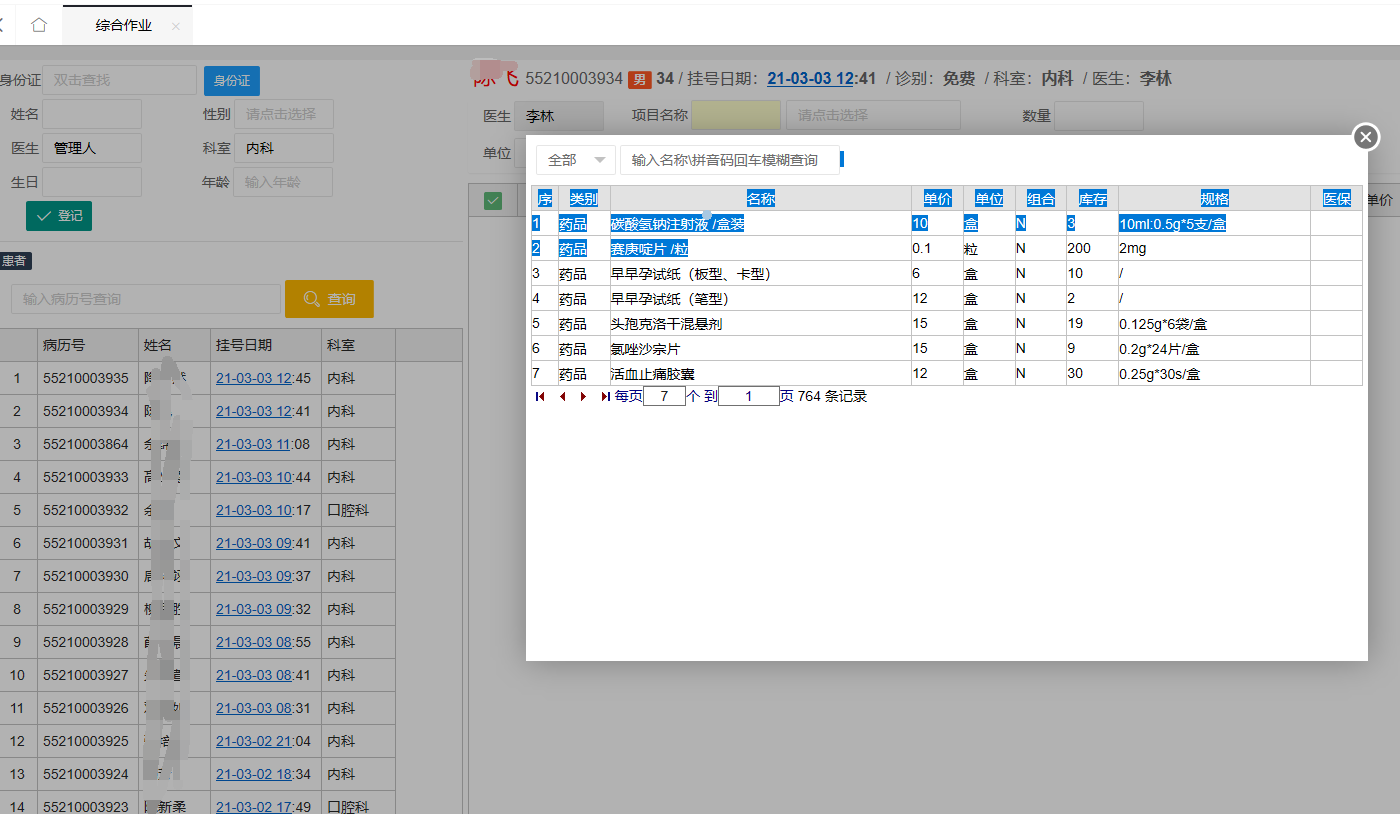Click the per-page record count field
Screen dimensions: 1400x814
coord(664,397)
